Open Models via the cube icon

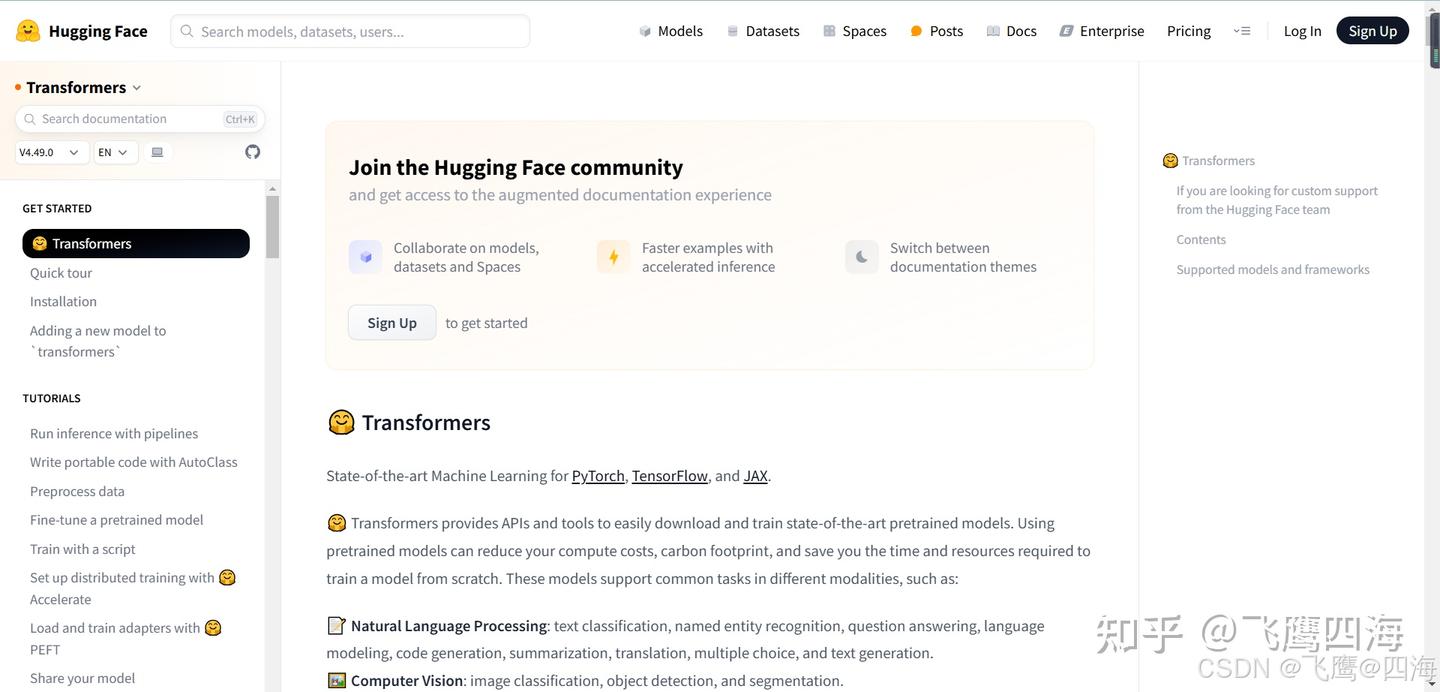pos(644,30)
